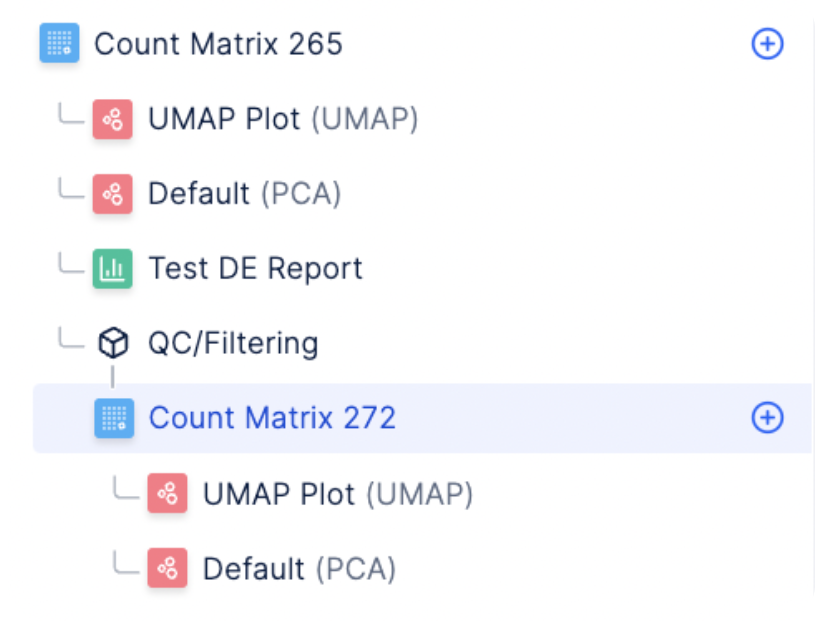Screen dimensions: 822x632
Task: Open UMAP Plot (UMAP) label under Count Matrix 265
Action: (283, 119)
